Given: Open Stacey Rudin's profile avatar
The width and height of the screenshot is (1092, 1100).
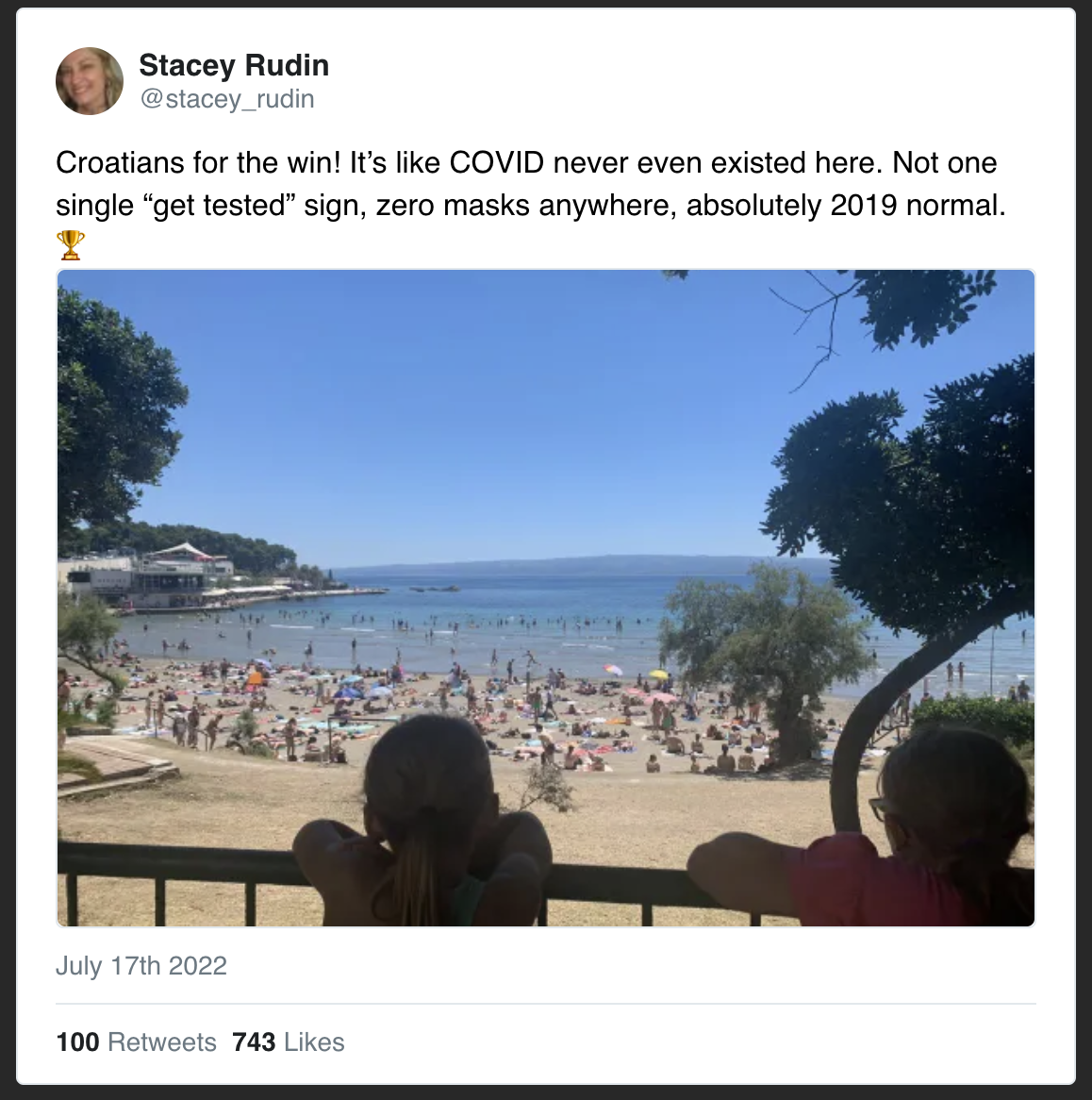Looking at the screenshot, I should (x=89, y=81).
